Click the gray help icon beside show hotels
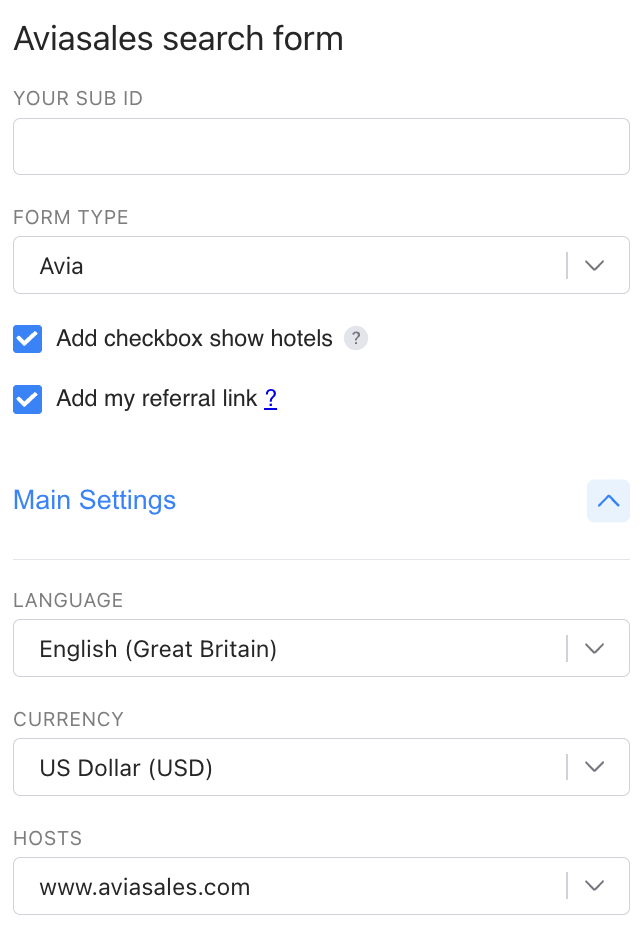The width and height of the screenshot is (644, 946). [x=356, y=338]
